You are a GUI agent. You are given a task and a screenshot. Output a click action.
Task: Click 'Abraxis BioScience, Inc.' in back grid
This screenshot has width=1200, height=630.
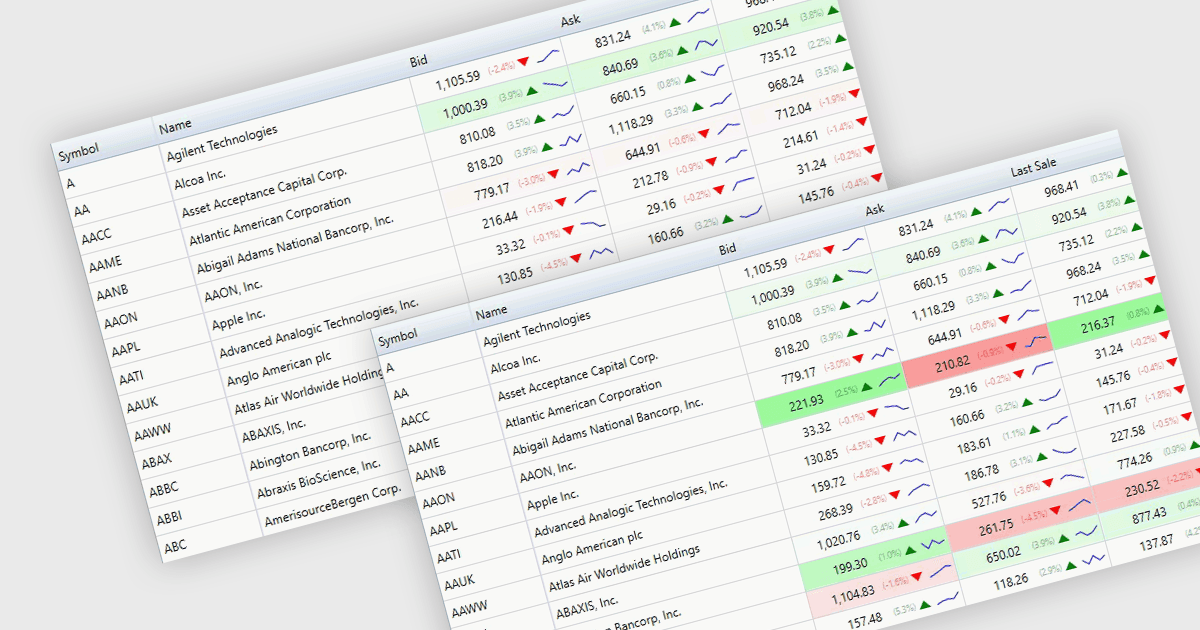[319, 480]
